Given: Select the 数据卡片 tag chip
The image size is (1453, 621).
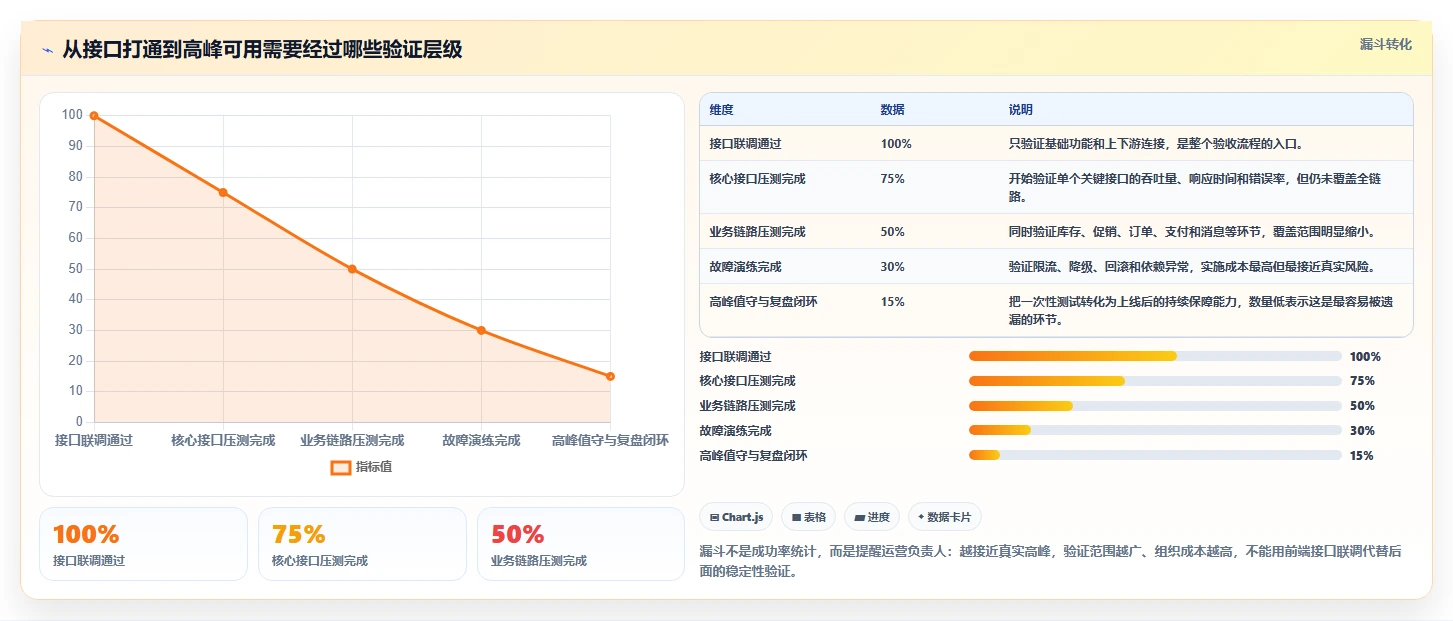Looking at the screenshot, I should point(945,517).
